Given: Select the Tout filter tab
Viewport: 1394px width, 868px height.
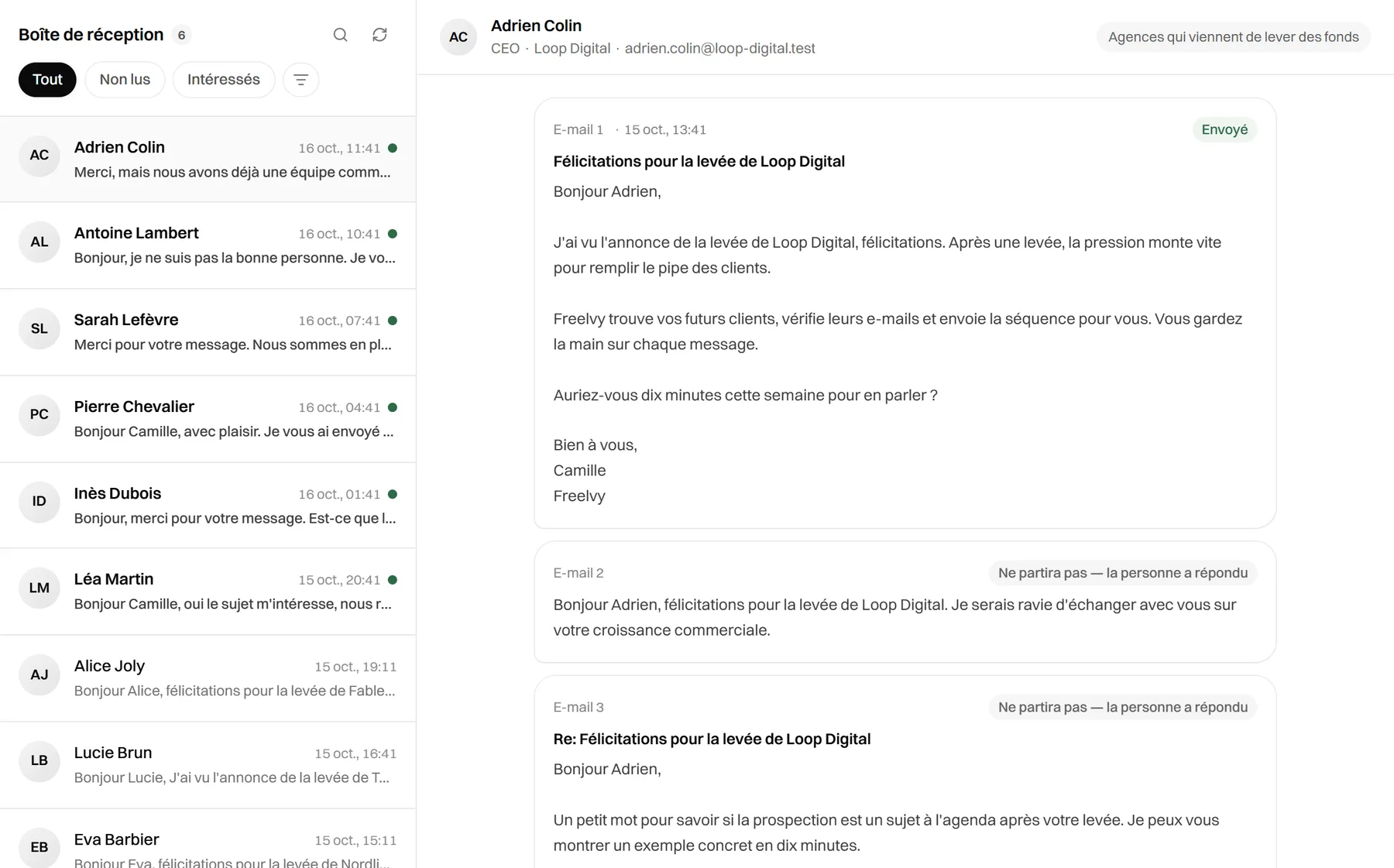Looking at the screenshot, I should point(47,80).
